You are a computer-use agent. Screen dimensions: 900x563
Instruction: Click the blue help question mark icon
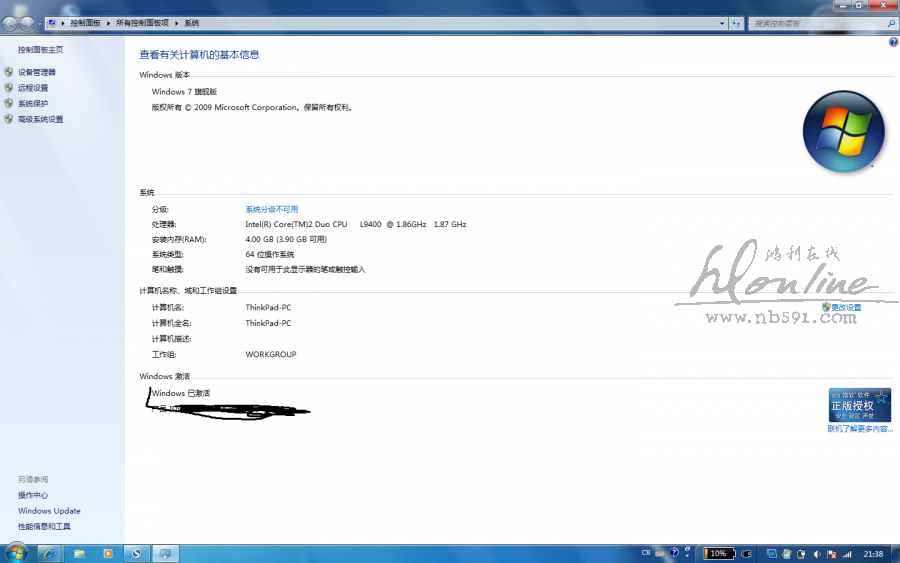[893, 42]
